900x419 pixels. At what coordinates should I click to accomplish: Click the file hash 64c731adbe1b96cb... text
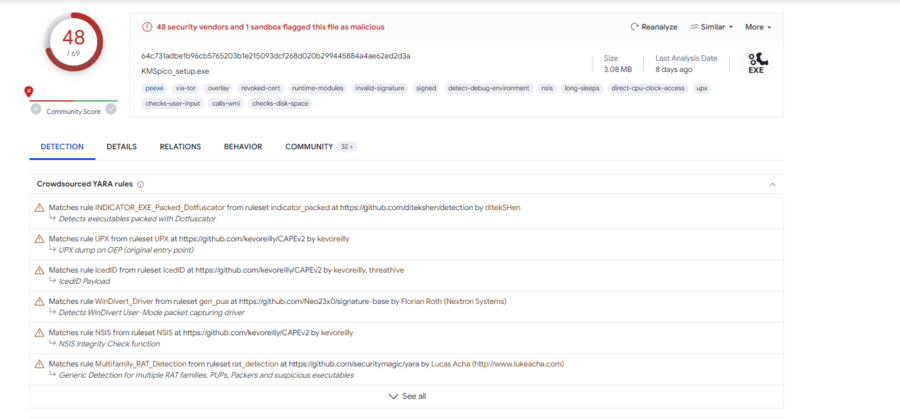click(x=276, y=56)
